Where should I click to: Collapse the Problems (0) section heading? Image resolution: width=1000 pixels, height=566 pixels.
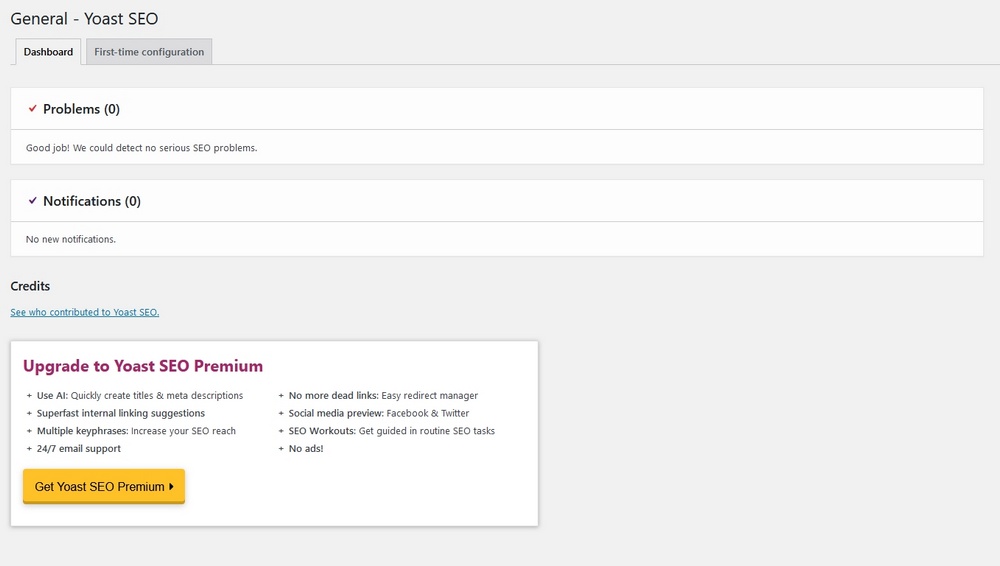pos(81,109)
